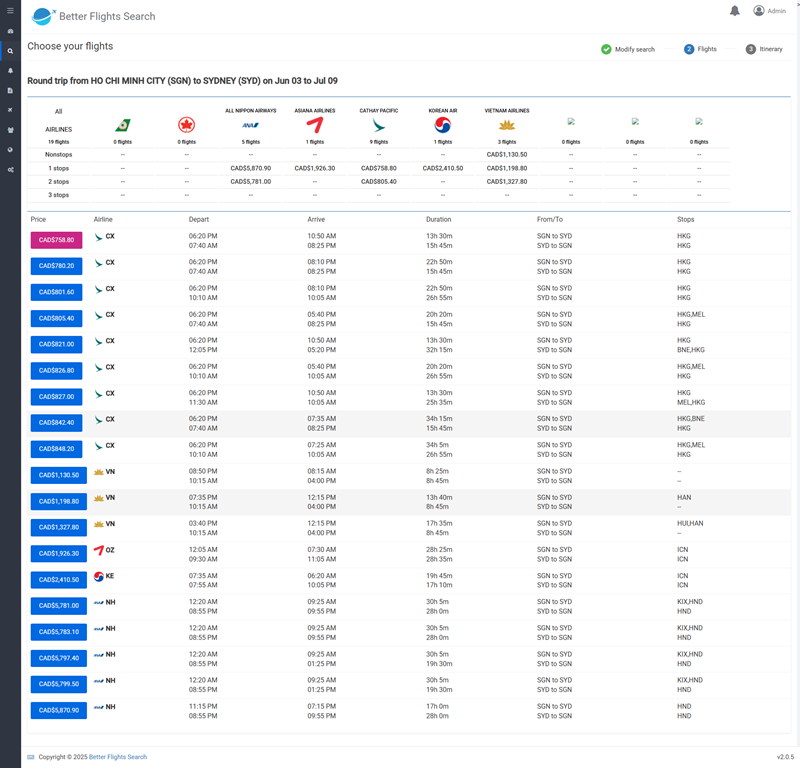Select Cathay Pacific airline logo
The height and width of the screenshot is (768, 800).
tap(378, 125)
